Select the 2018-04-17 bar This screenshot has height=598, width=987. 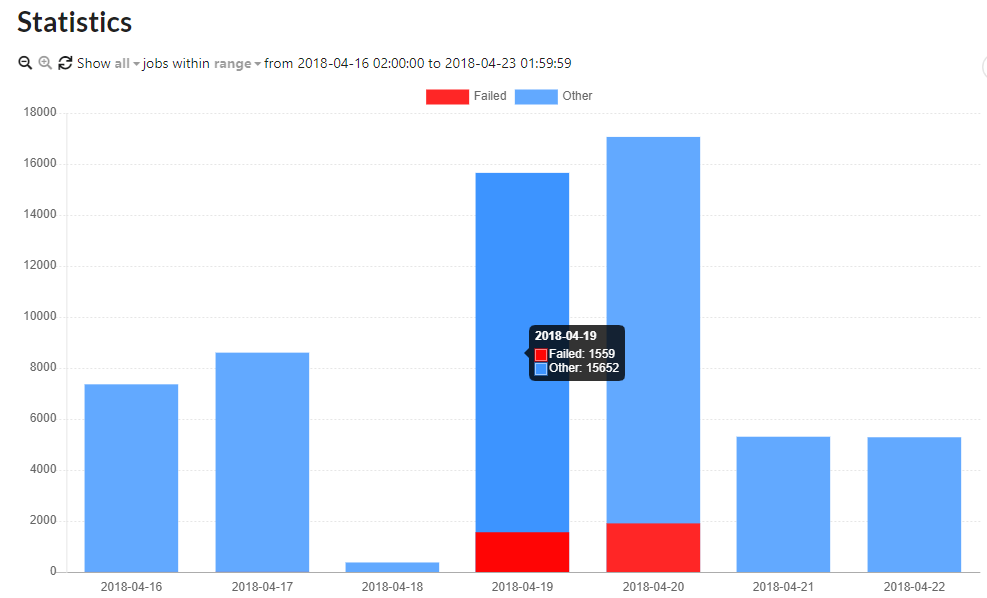click(262, 461)
